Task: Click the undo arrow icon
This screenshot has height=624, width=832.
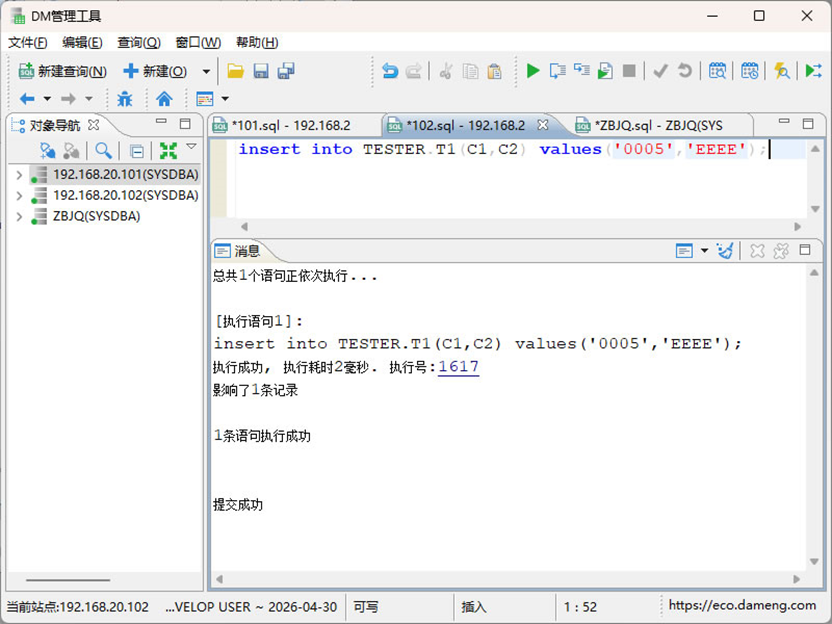Action: click(x=389, y=71)
